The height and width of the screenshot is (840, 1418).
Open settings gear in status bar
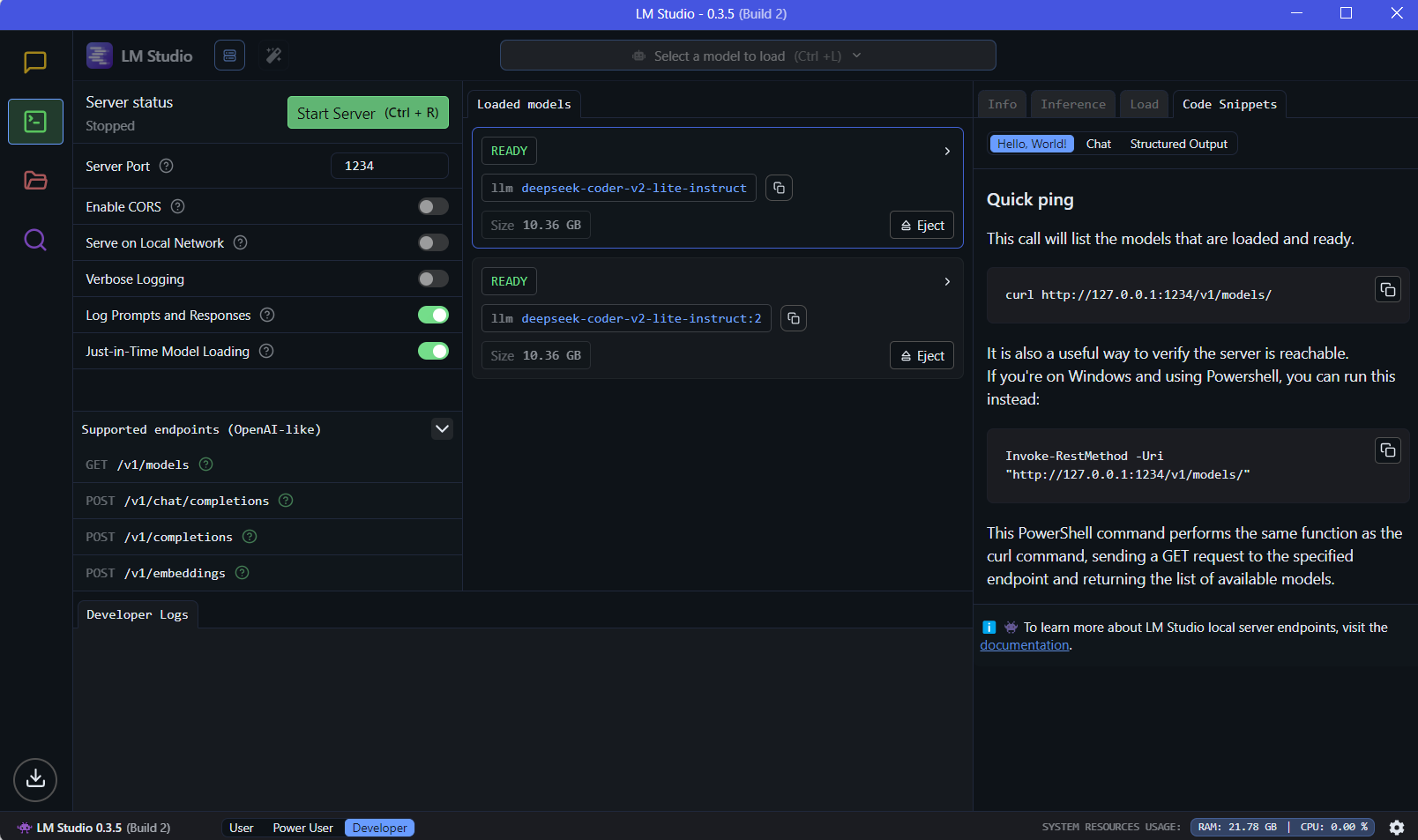point(1397,828)
